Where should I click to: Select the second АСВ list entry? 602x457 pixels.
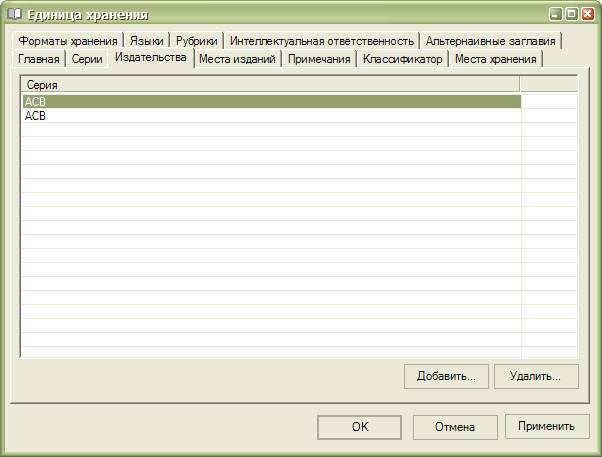tap(270, 115)
